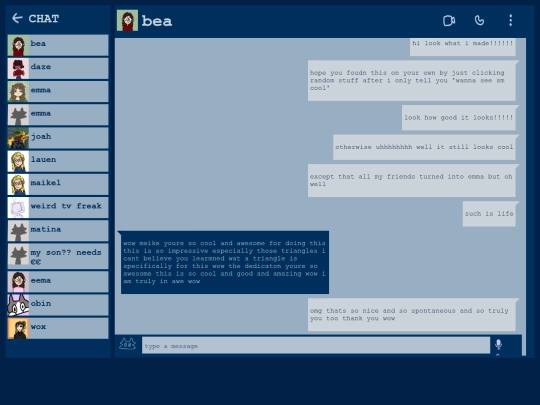Click the 'hope you foudn this' message
This screenshot has width=540, height=405.
(x=412, y=81)
